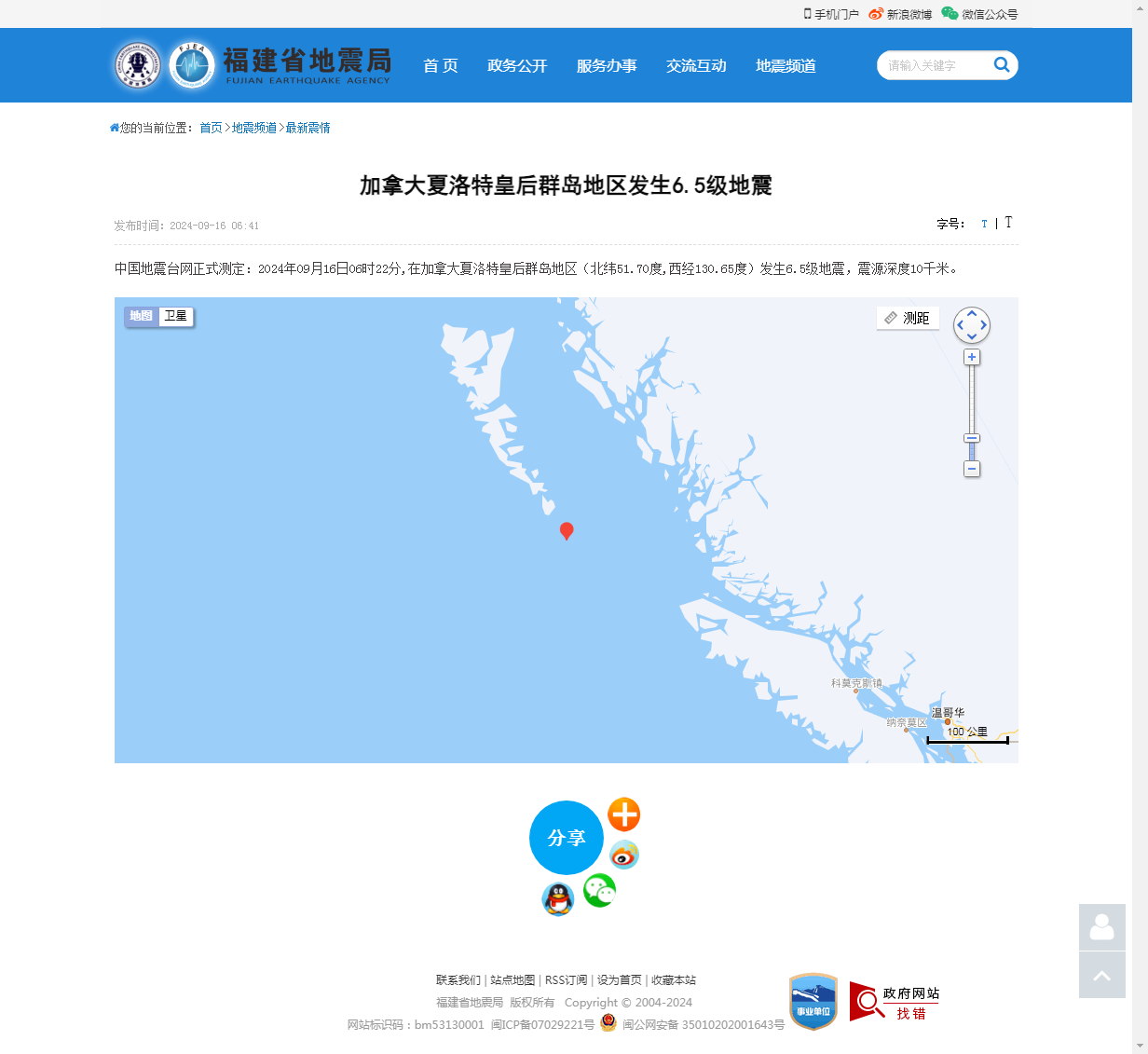Share via the QQ penguin icon
The image size is (1148, 1054).
558,899
